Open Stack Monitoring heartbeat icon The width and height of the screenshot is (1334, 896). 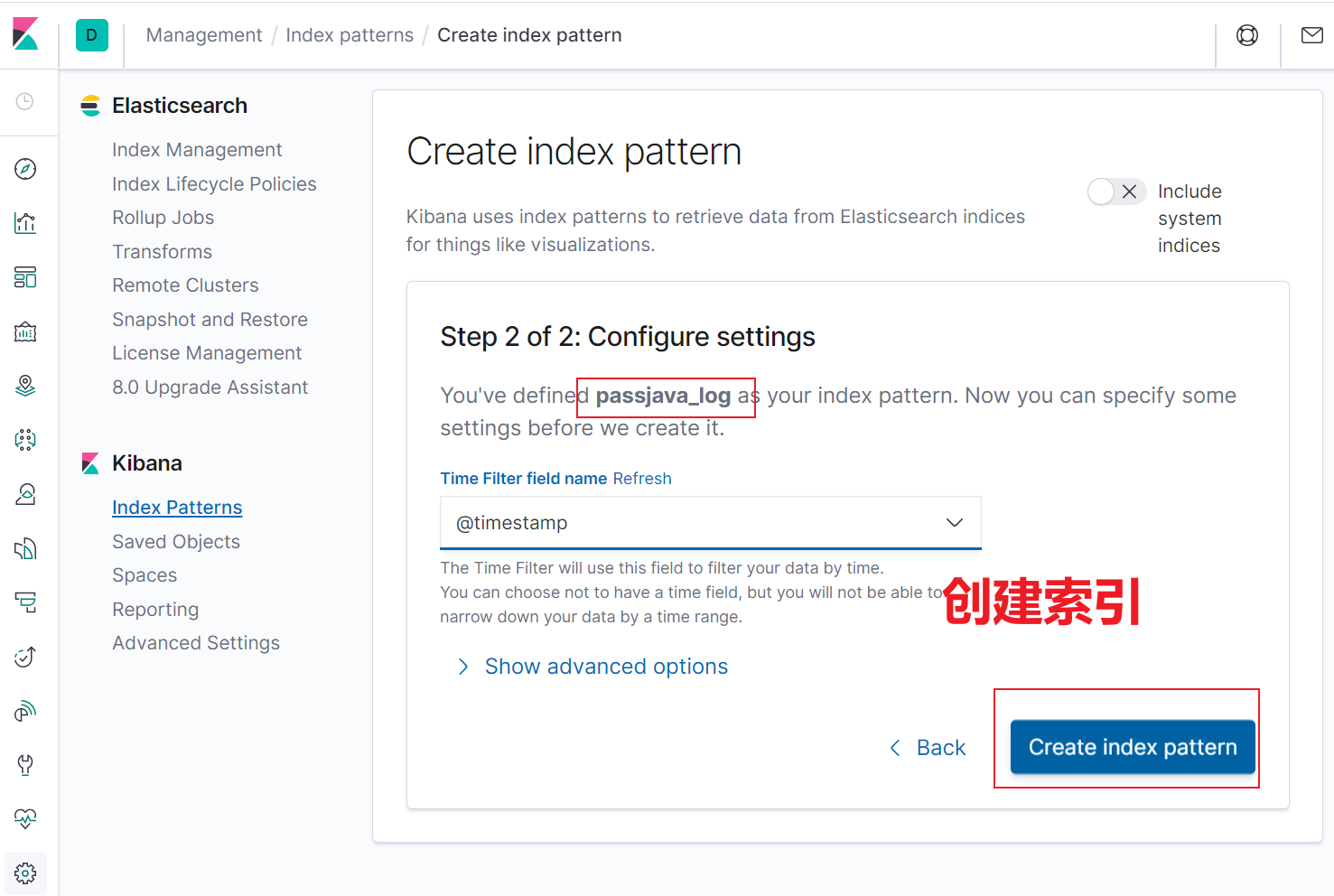coord(25,819)
